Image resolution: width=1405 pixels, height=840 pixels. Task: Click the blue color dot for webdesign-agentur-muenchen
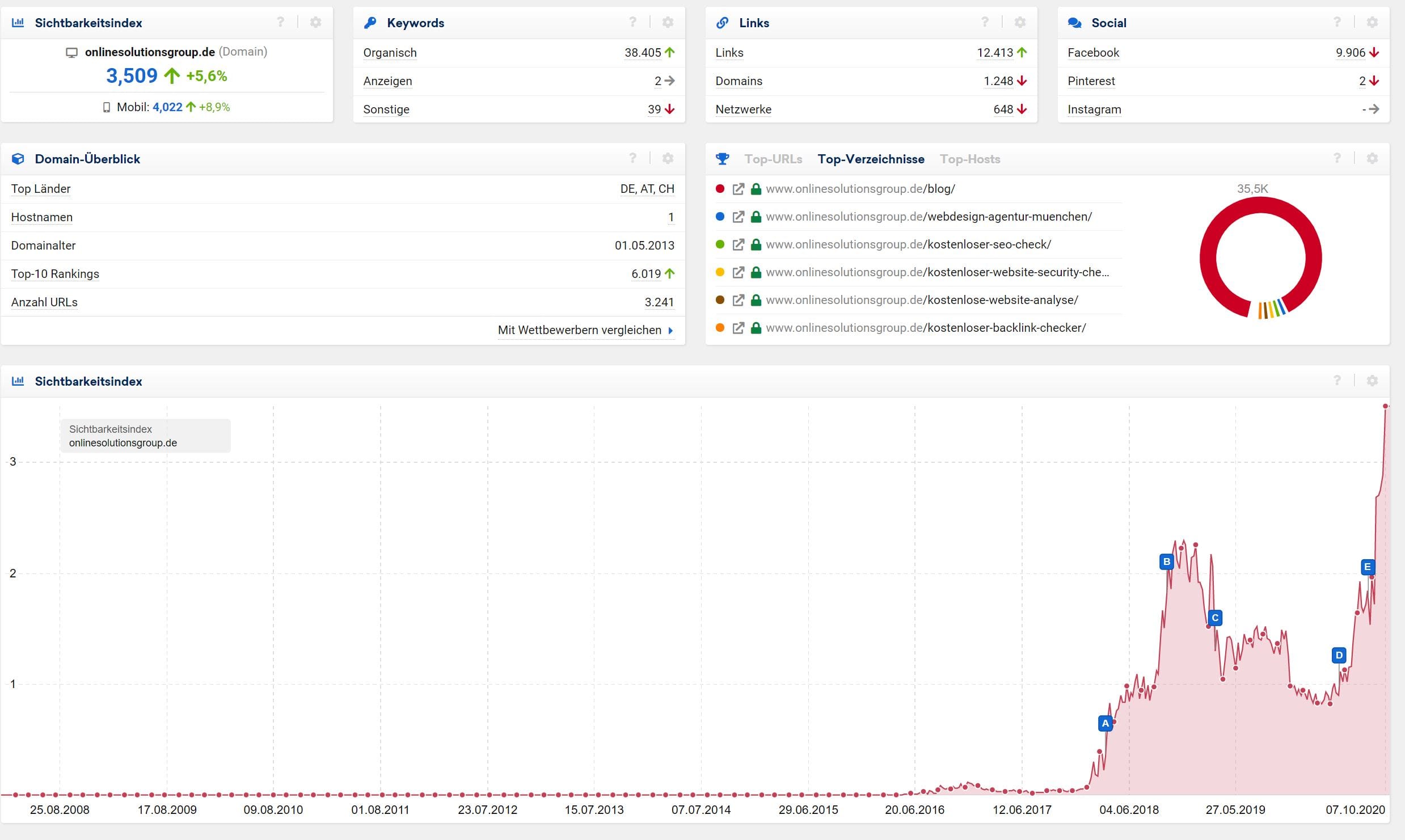[x=720, y=217]
